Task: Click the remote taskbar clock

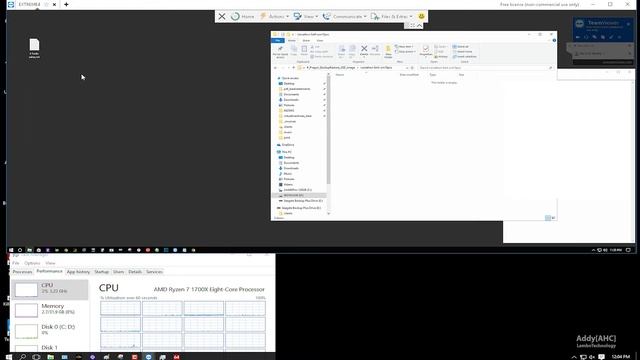Action: coord(616,250)
